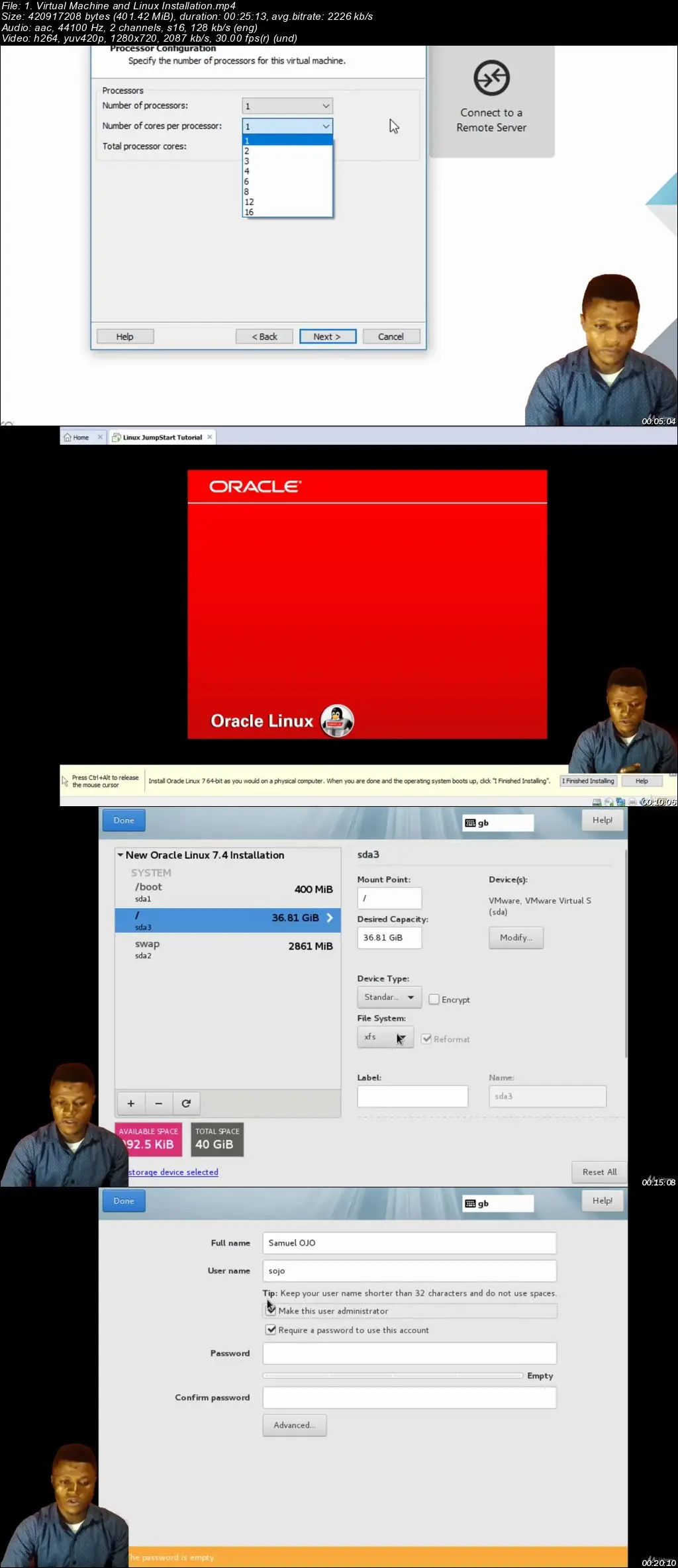Click the Mount Point field
This screenshot has height=1568, width=678.
[389, 898]
